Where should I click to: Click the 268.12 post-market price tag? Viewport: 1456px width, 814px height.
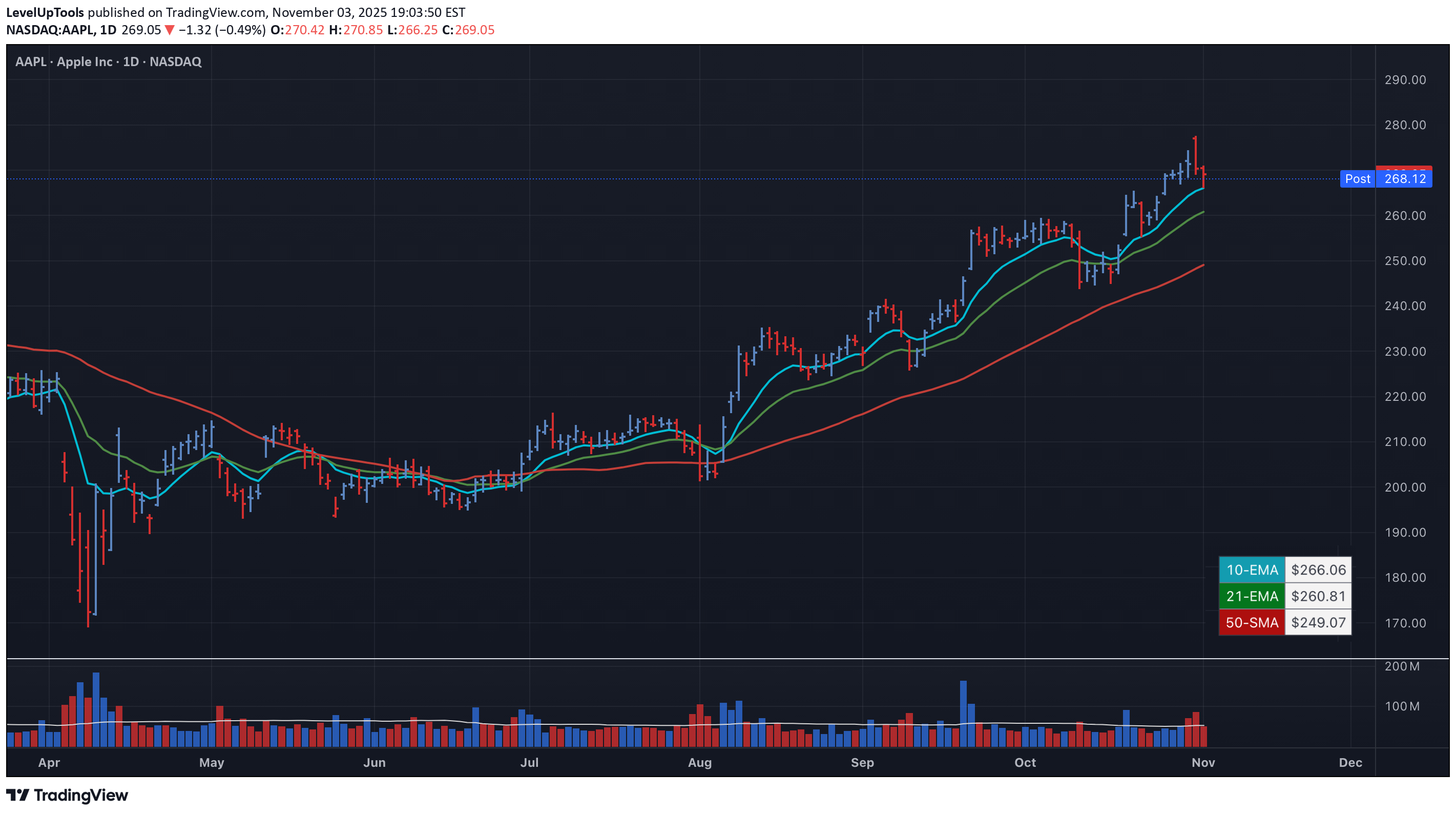[1405, 179]
